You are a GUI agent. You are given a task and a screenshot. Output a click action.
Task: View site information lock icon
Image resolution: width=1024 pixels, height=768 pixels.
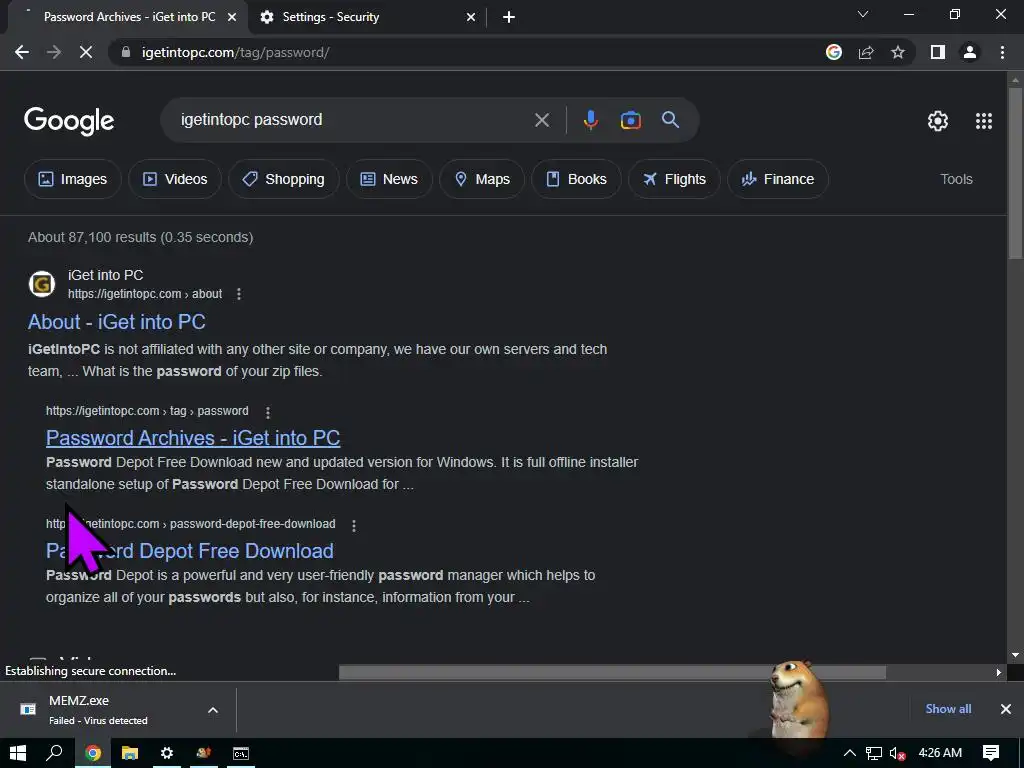click(127, 52)
